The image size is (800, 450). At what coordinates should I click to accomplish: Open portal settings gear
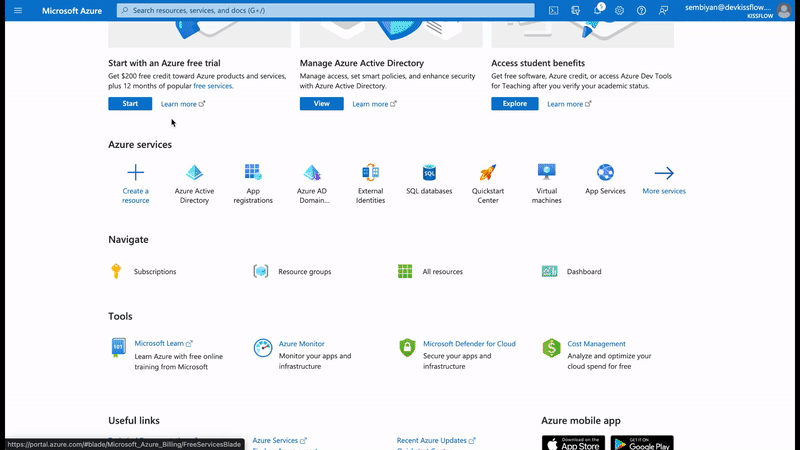pos(619,10)
